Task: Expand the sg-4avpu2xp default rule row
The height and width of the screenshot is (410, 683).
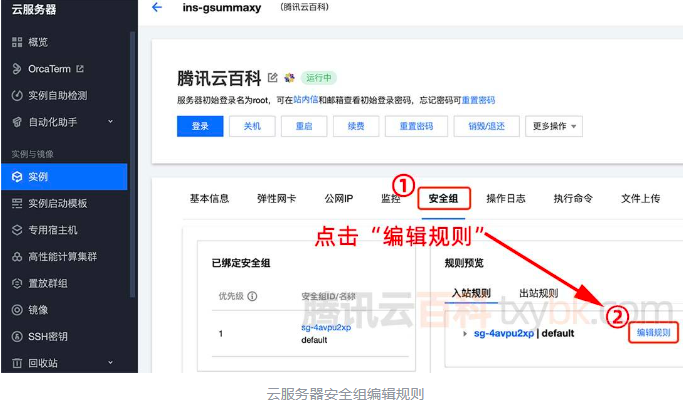Action: tap(464, 333)
